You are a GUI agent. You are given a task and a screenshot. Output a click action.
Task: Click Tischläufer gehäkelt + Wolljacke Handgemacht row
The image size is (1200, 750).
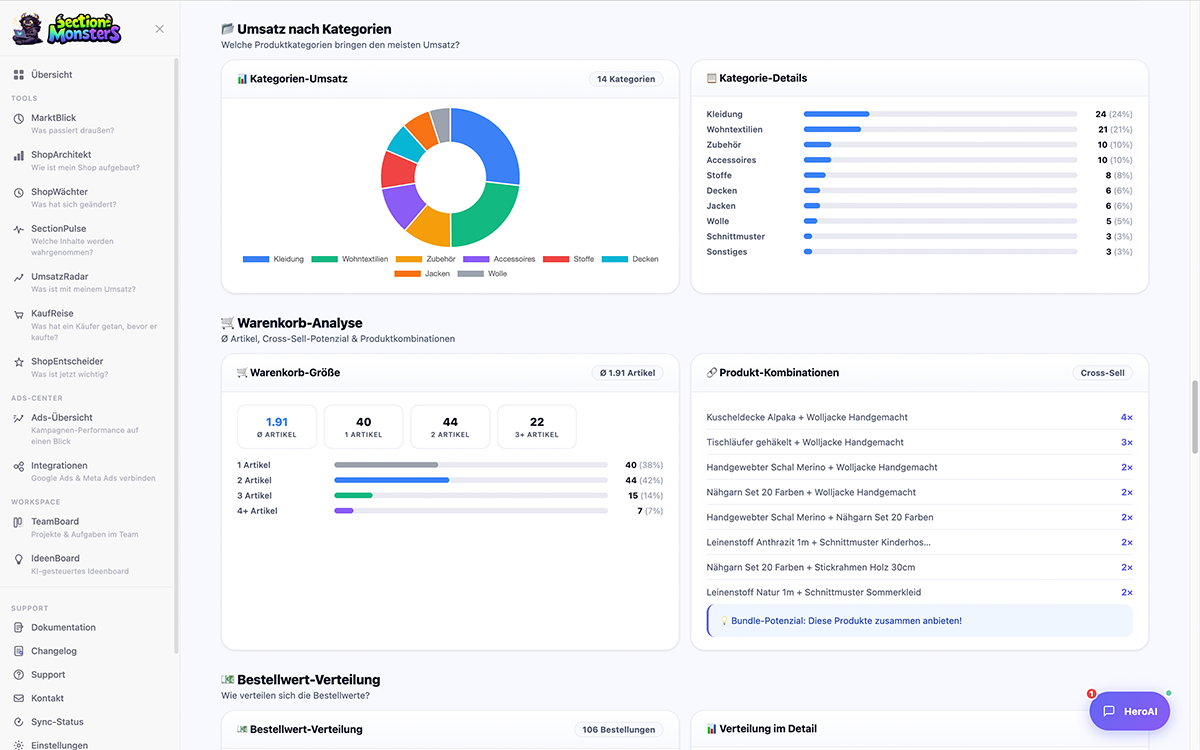[919, 442]
